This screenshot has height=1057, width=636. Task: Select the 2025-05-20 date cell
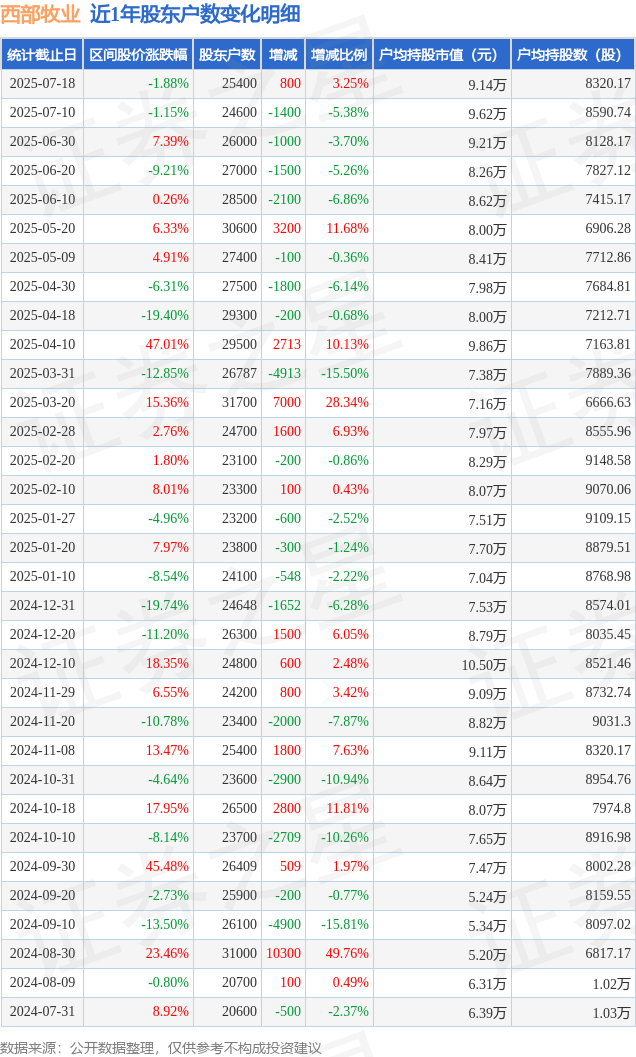click(x=42, y=229)
